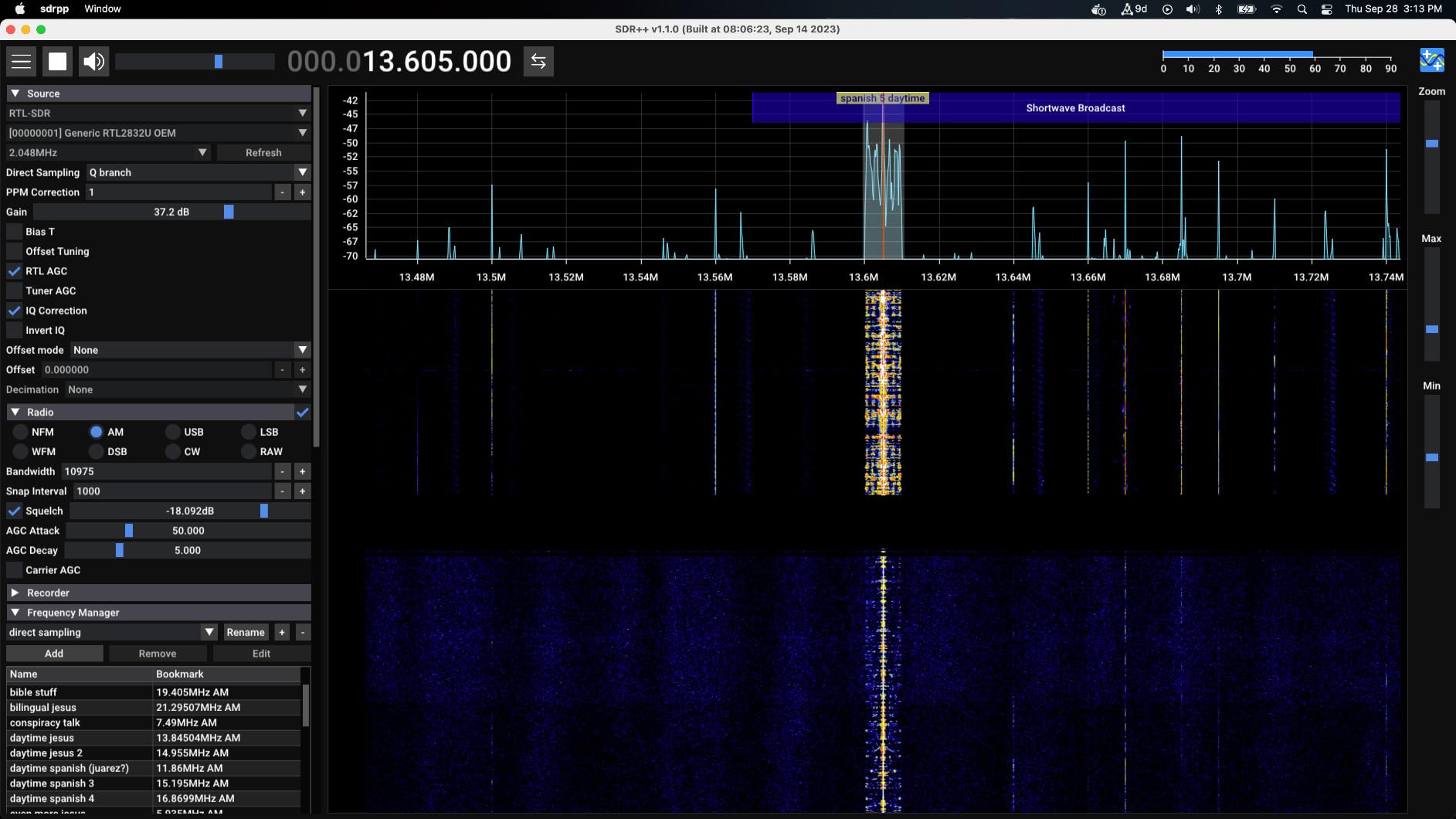Click the tuning mode swap arrows icon
The width and height of the screenshot is (1456, 819).
click(x=538, y=62)
